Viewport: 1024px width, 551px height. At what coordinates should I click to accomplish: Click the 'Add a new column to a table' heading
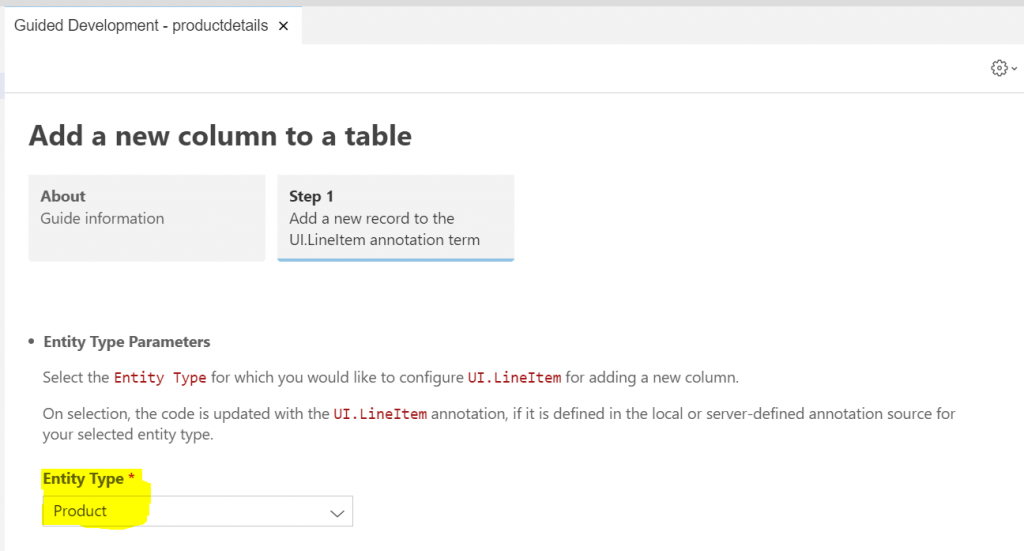[x=220, y=136]
